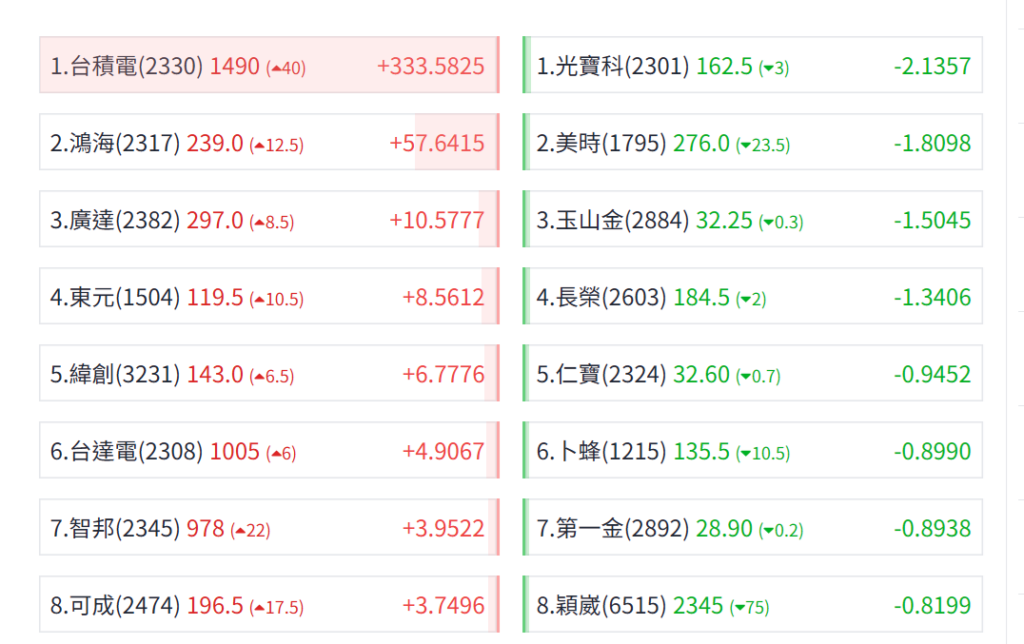Click the up triangle in the 廣達 row
The image size is (1024, 644).
[x=259, y=222]
